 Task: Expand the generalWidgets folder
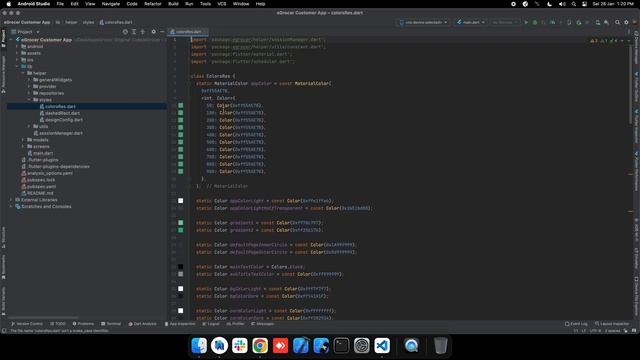click(x=29, y=80)
